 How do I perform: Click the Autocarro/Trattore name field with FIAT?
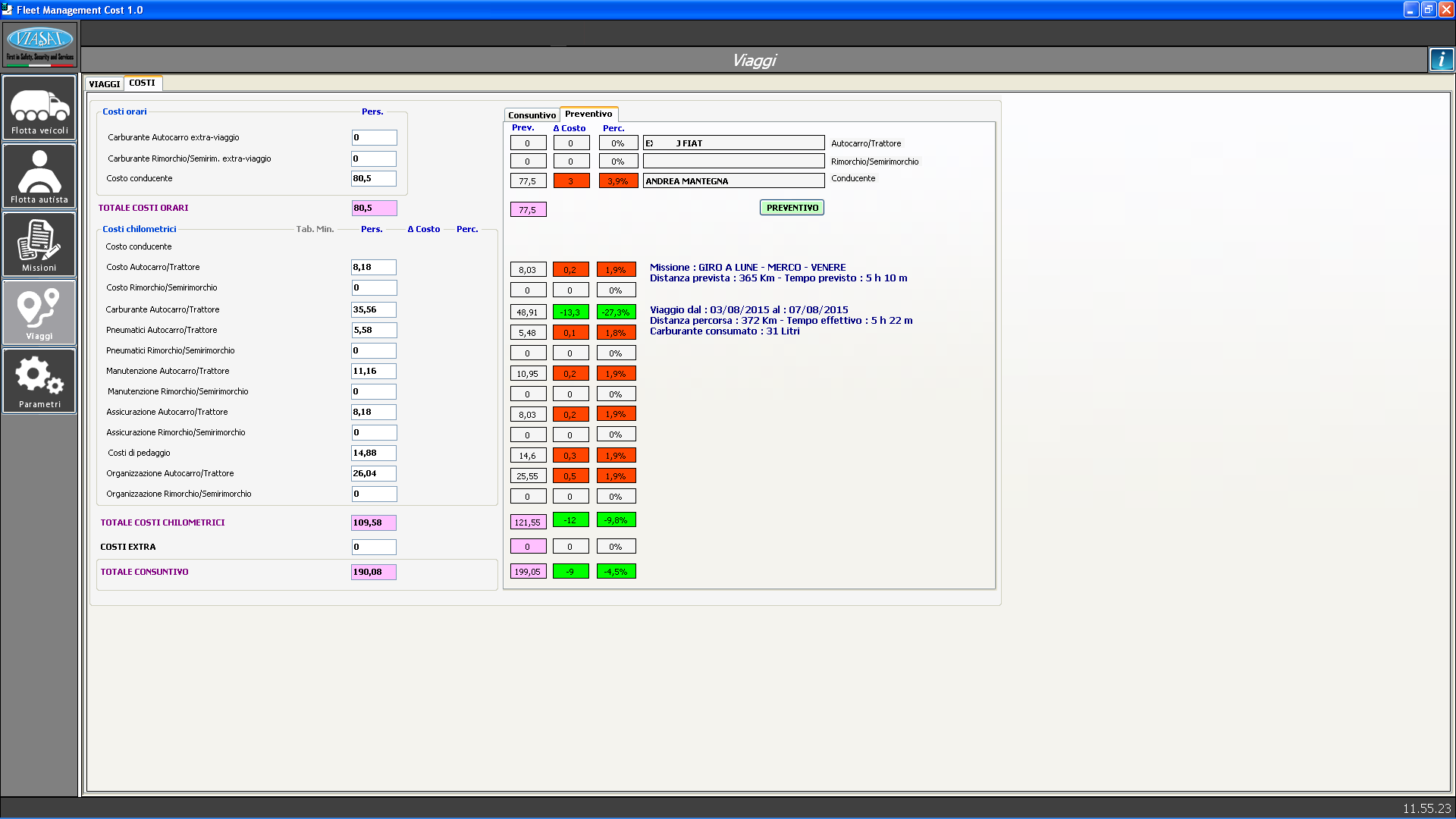(x=734, y=143)
